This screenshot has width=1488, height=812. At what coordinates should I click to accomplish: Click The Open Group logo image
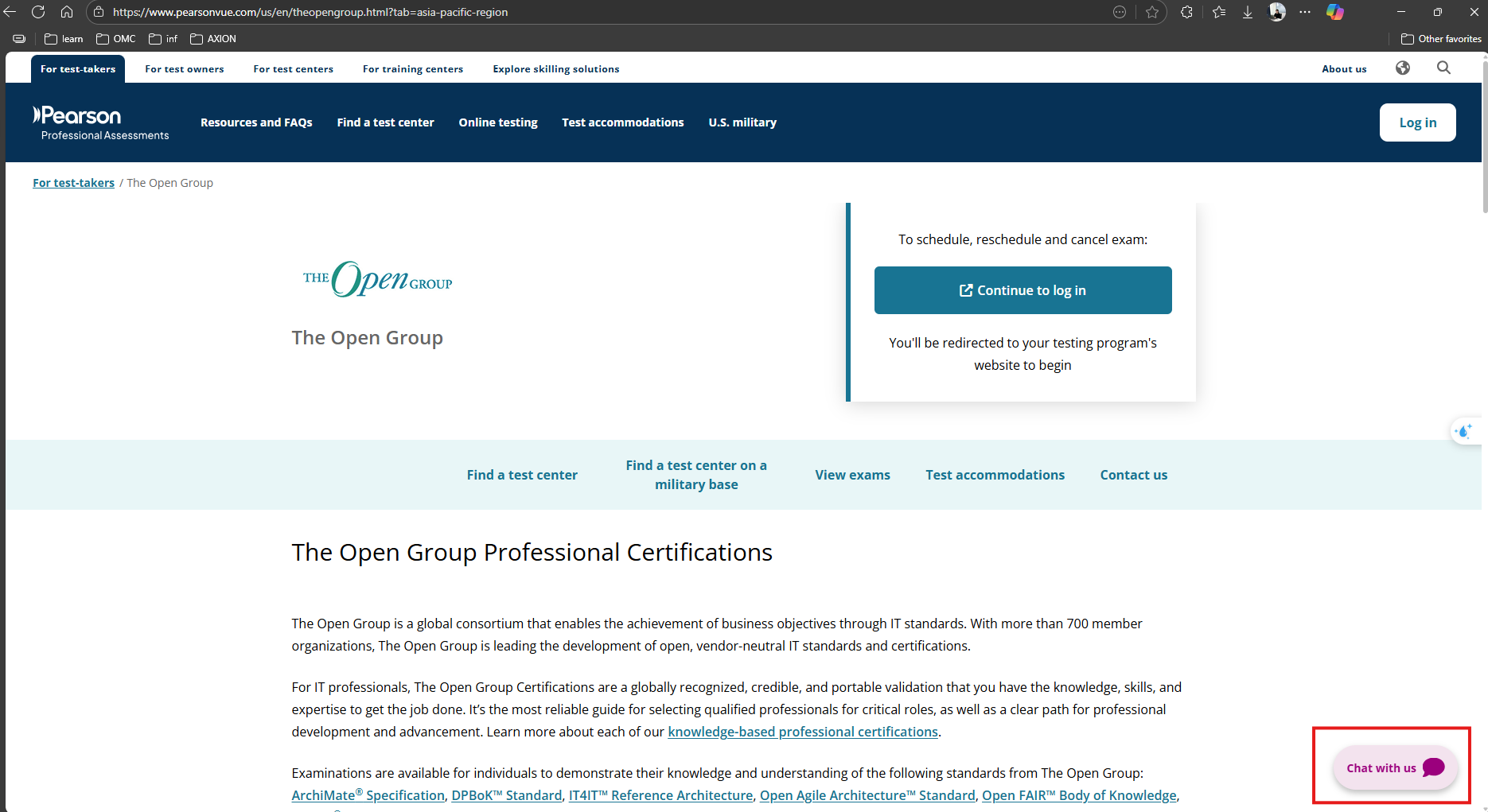click(x=377, y=279)
